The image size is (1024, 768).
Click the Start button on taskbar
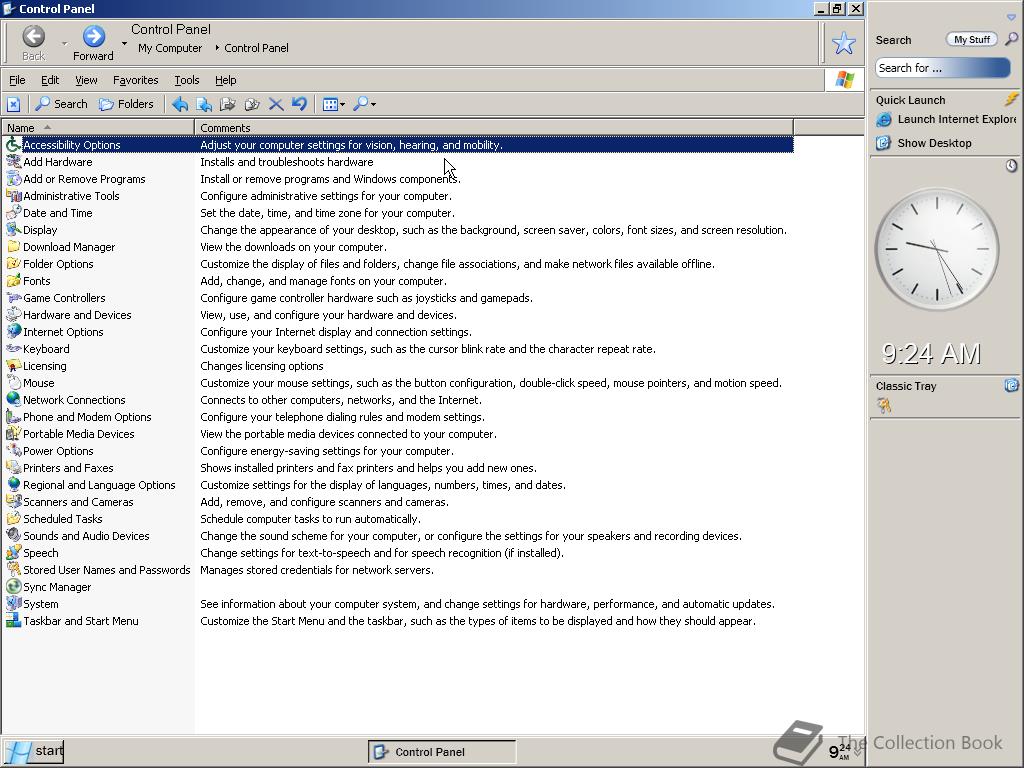click(33, 751)
